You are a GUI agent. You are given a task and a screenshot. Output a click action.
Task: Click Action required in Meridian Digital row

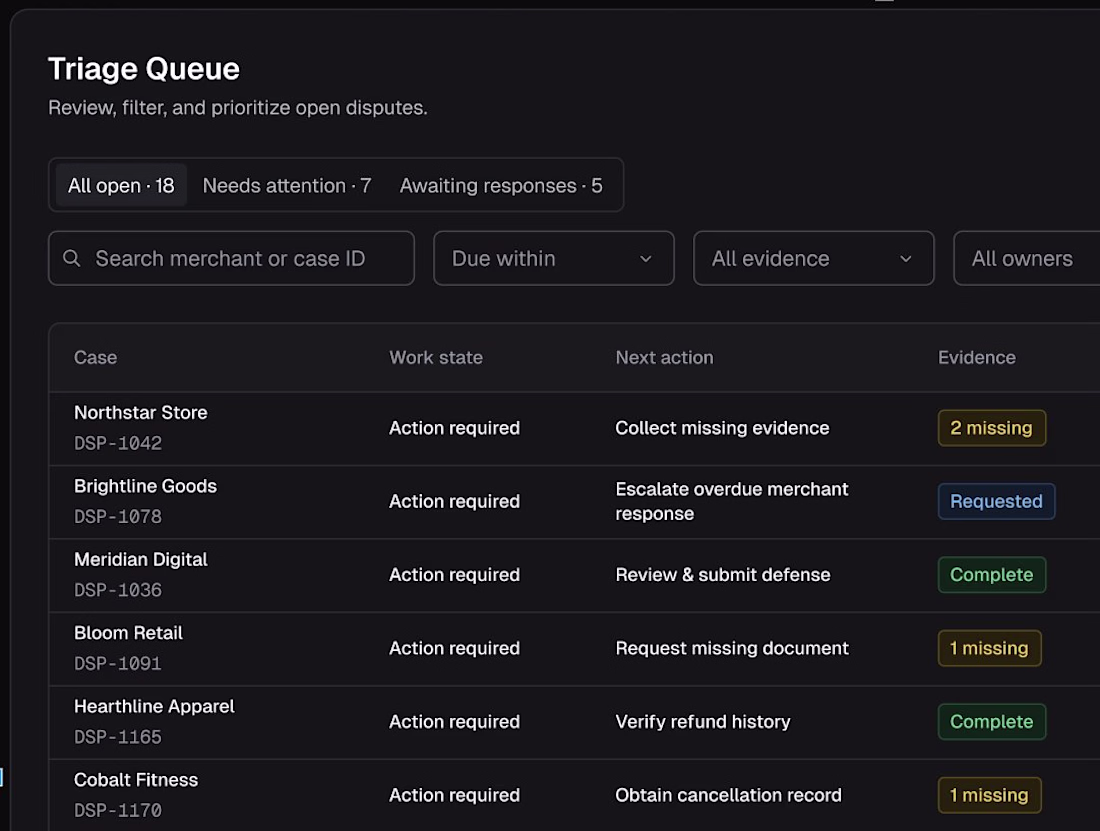click(455, 575)
